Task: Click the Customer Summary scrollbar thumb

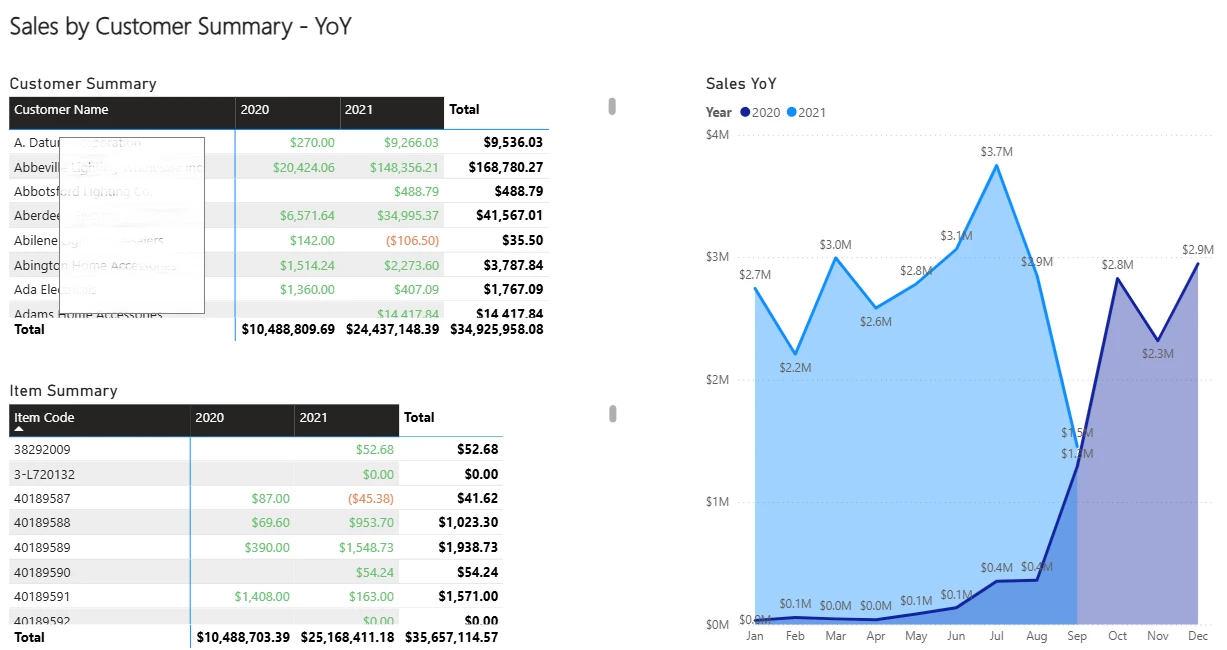Action: (x=613, y=105)
